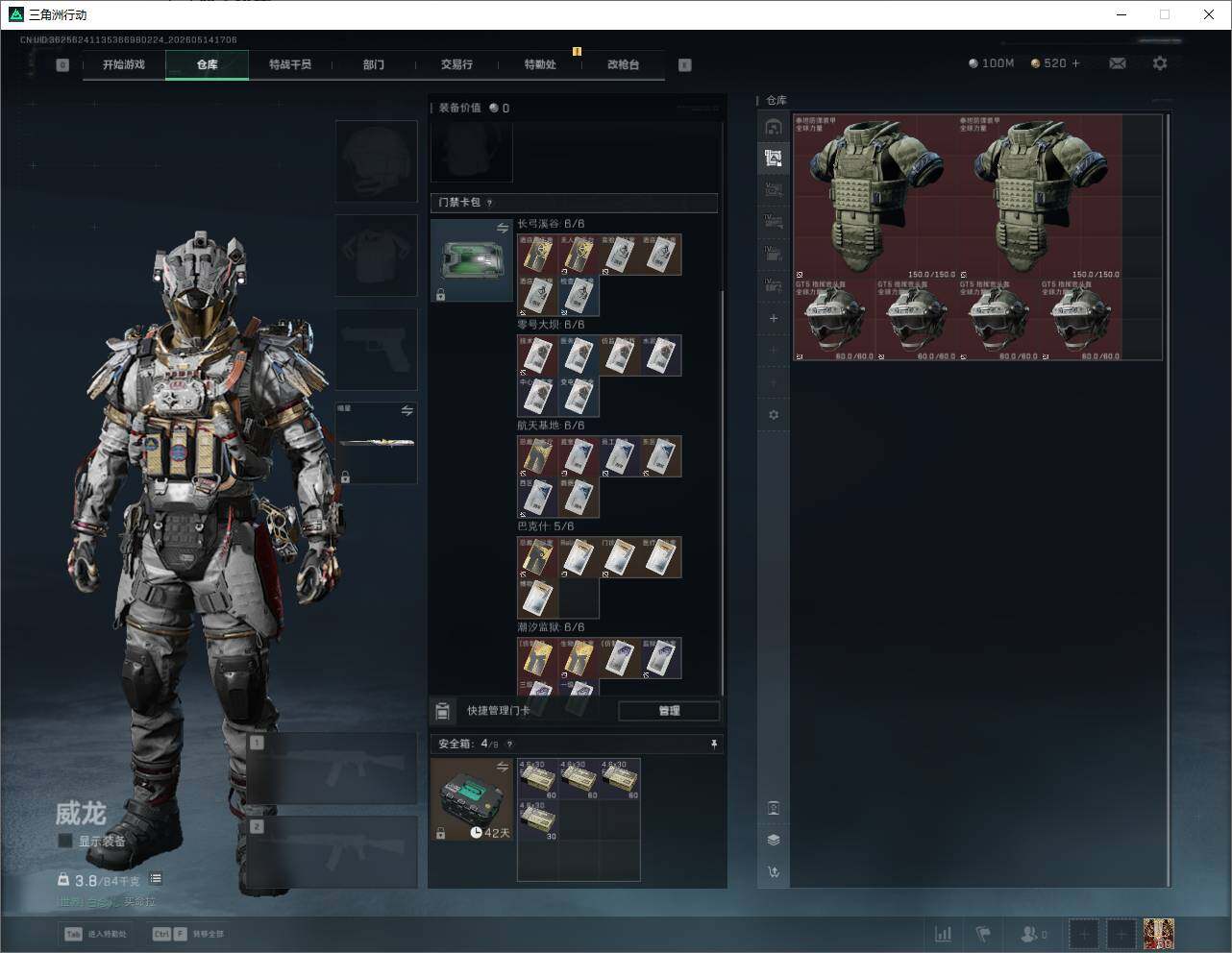Click the warehouse sort arrow icon
The height and width of the screenshot is (953, 1232).
[x=774, y=872]
